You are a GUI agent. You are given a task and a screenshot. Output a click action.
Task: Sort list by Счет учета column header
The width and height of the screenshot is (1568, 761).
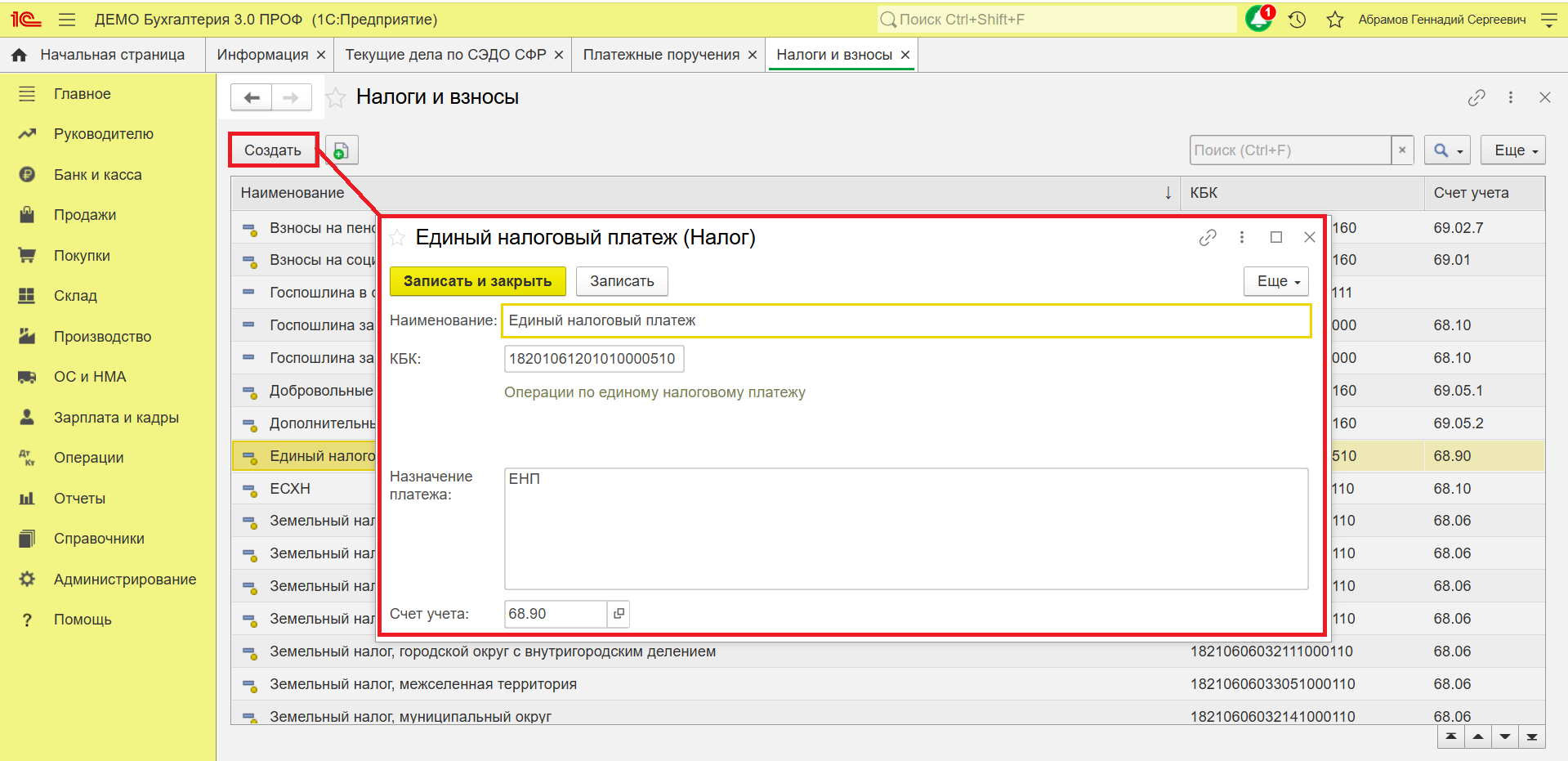[x=1485, y=193]
